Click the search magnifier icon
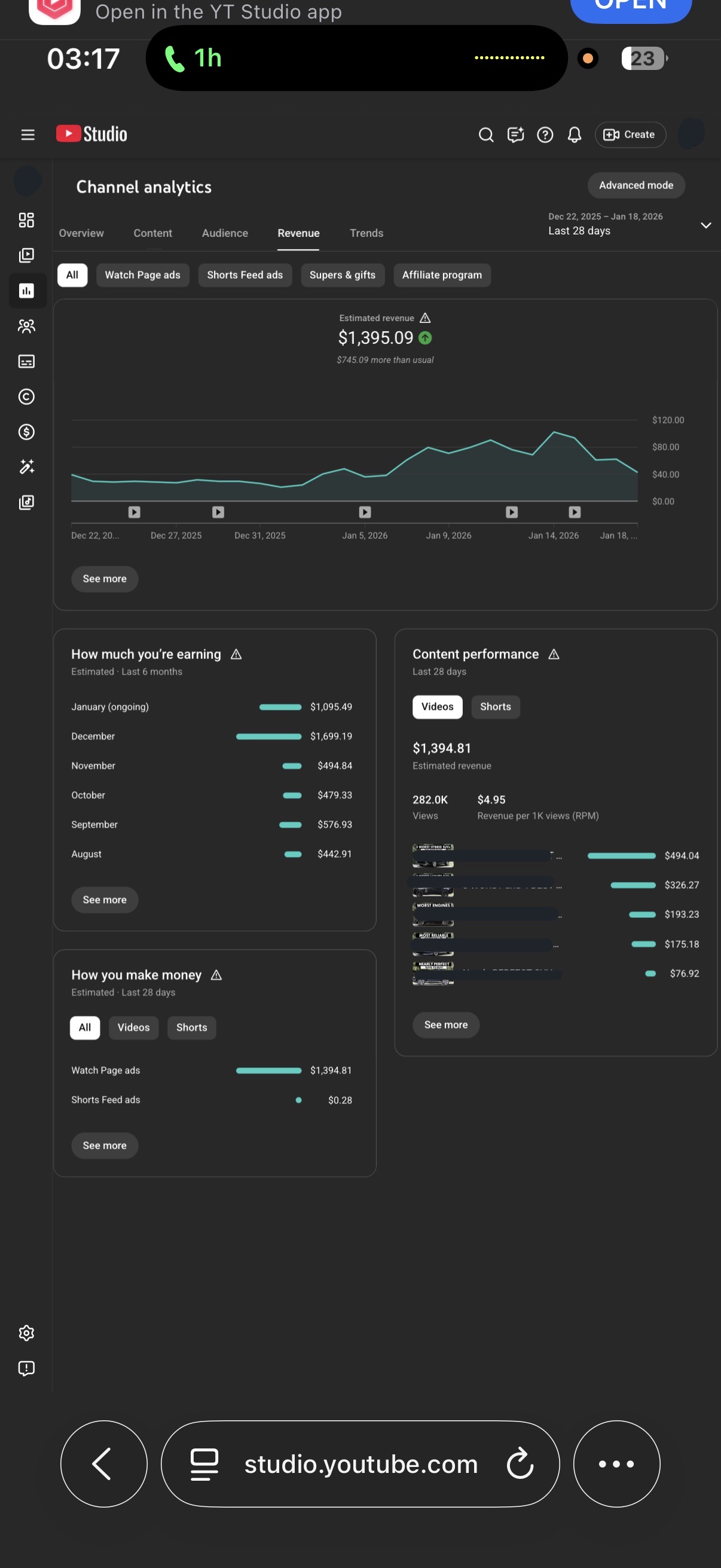Image resolution: width=721 pixels, height=1568 pixels. point(485,135)
